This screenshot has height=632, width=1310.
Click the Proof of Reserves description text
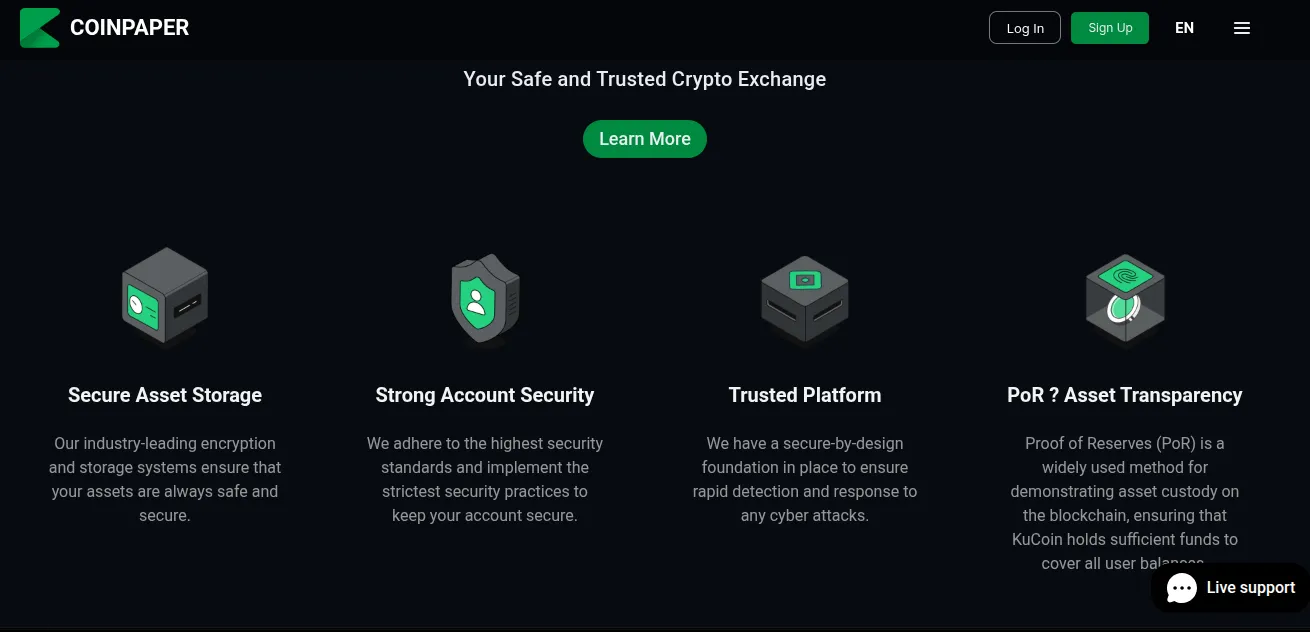(1125, 503)
